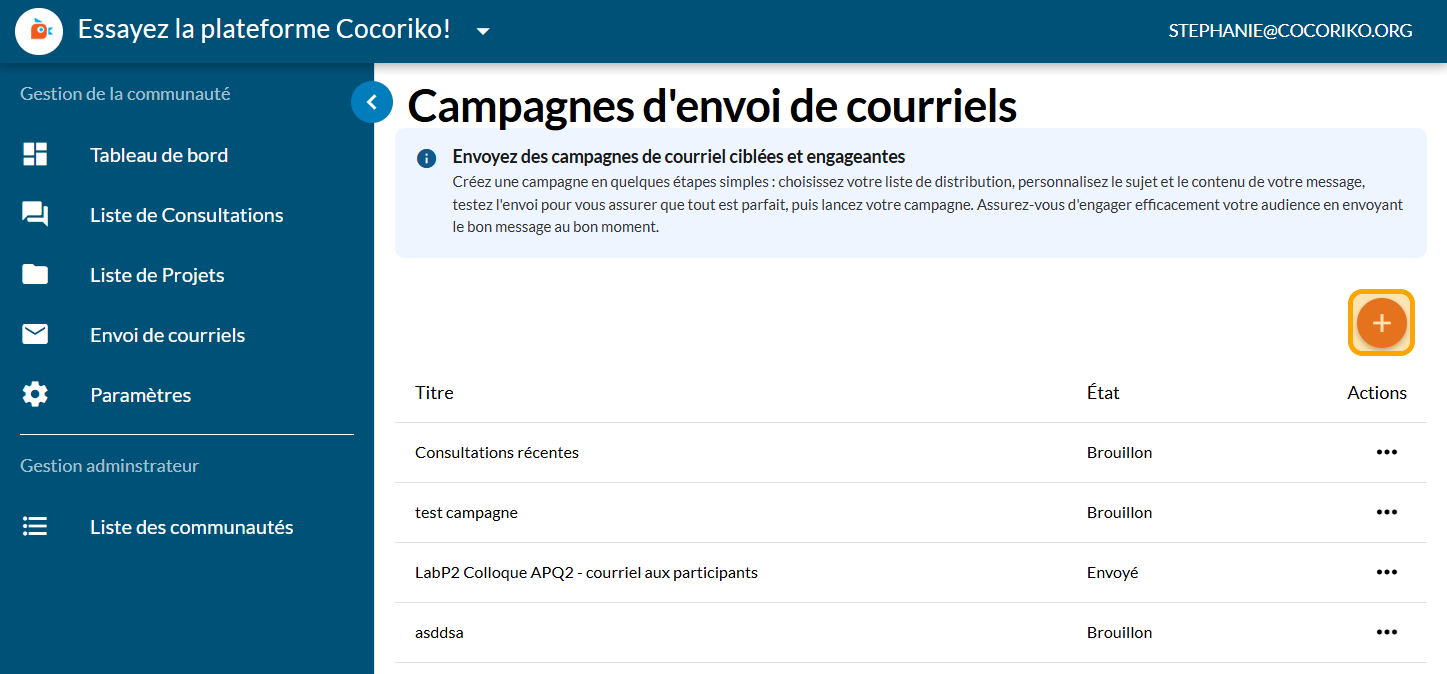Click the Liste de Projets folder icon
This screenshot has height=674, width=1447.
coord(35,275)
